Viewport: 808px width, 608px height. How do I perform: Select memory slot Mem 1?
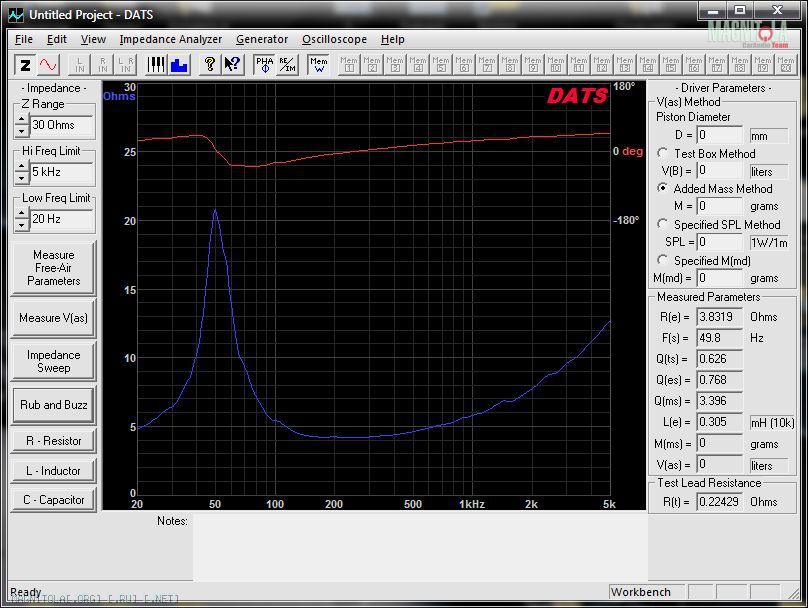349,65
